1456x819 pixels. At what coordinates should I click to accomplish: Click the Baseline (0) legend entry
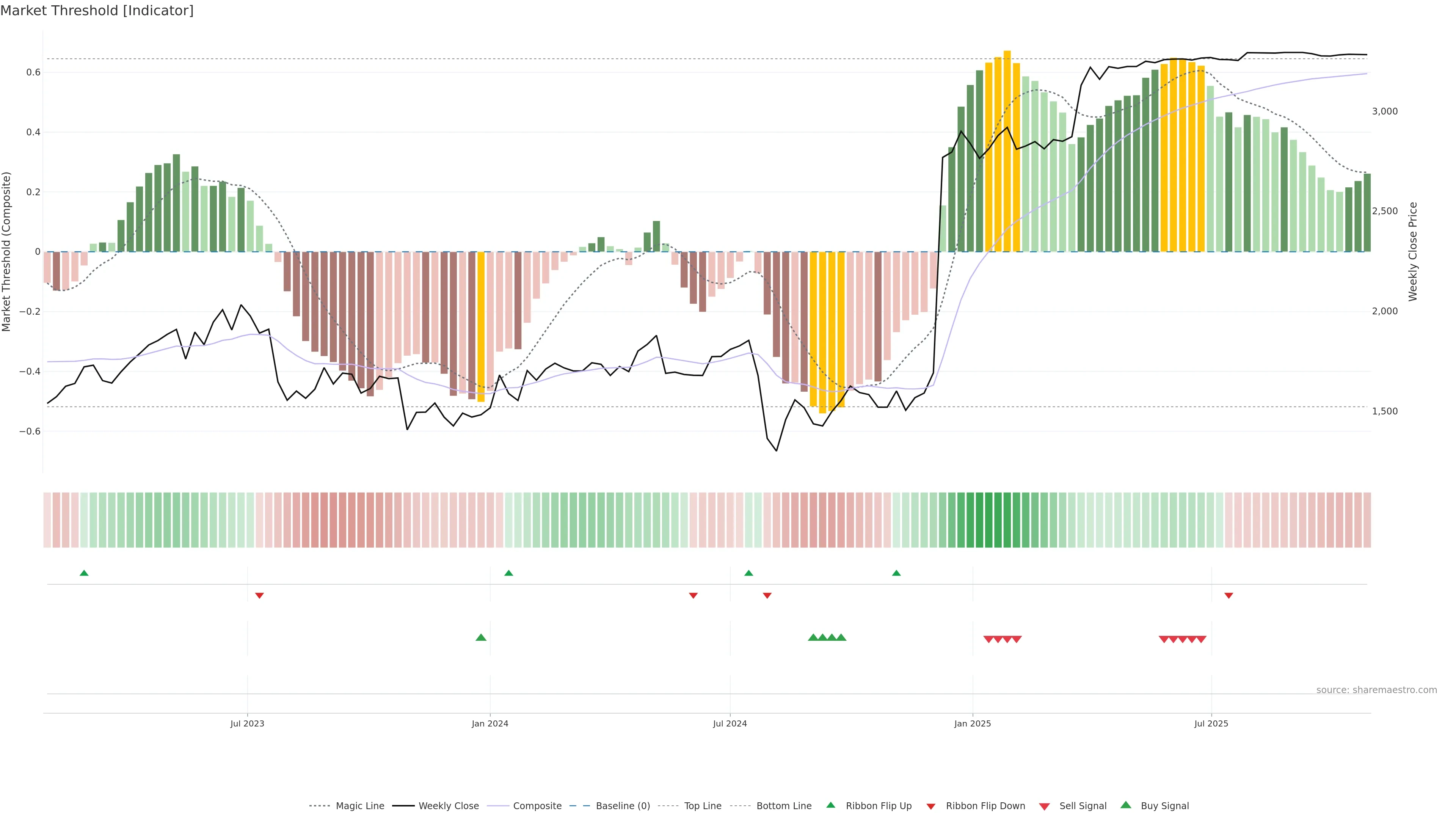pos(622,805)
